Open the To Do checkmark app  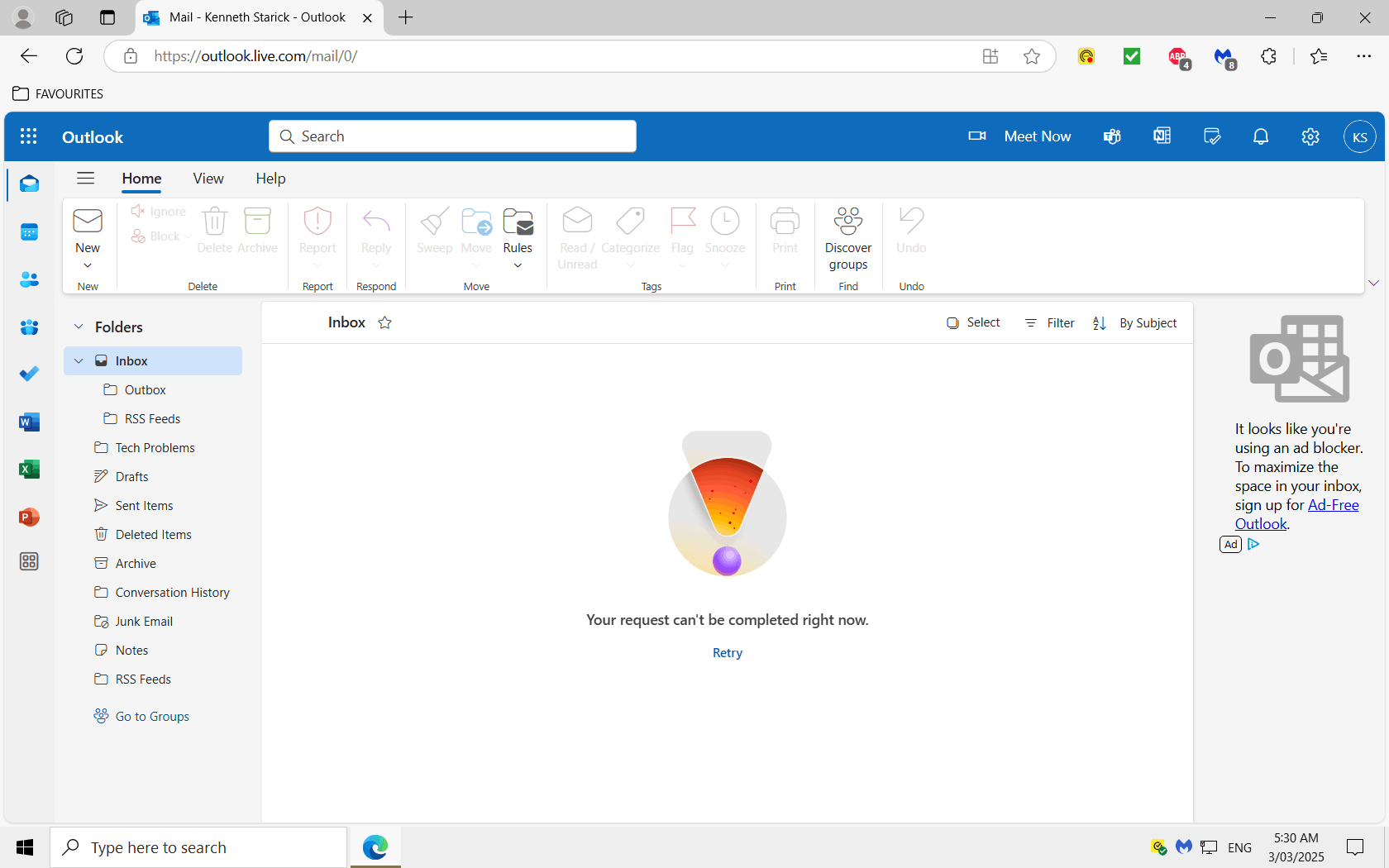coord(29,374)
